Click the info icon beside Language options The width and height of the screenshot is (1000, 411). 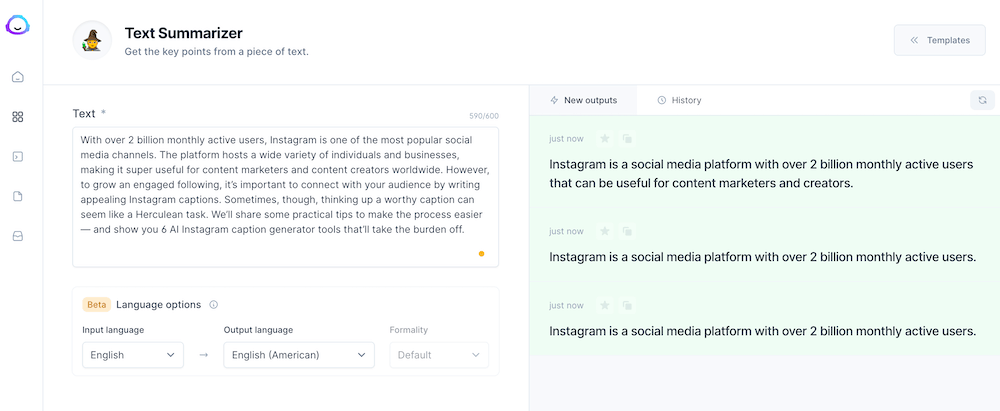(x=214, y=305)
